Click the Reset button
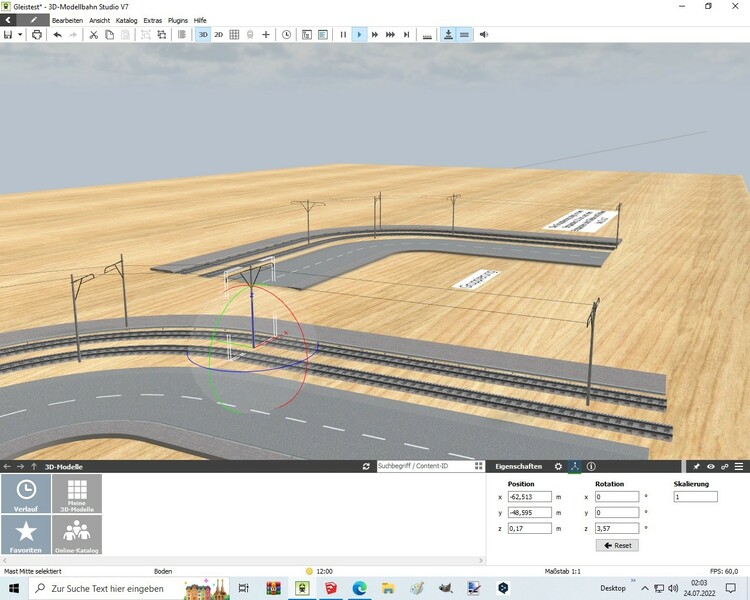The width and height of the screenshot is (750, 600). [x=616, y=545]
